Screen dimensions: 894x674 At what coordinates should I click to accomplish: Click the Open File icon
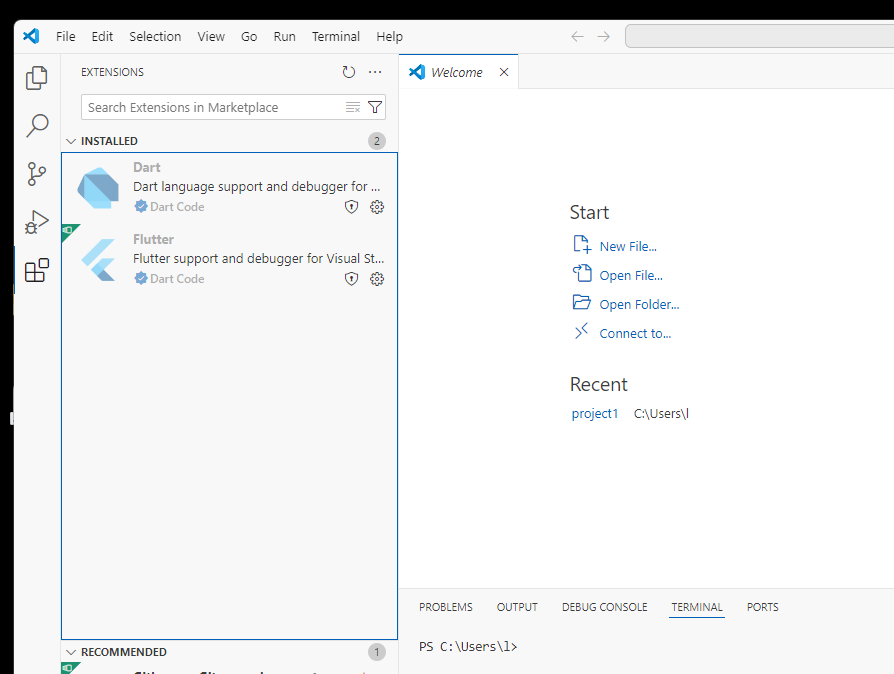tap(582, 273)
